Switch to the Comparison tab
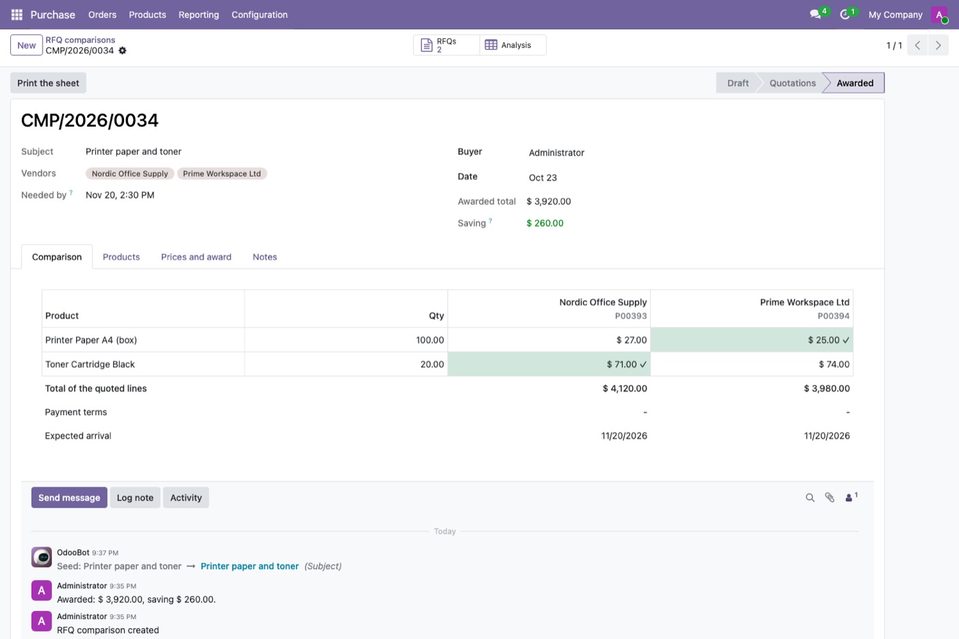 (57, 257)
